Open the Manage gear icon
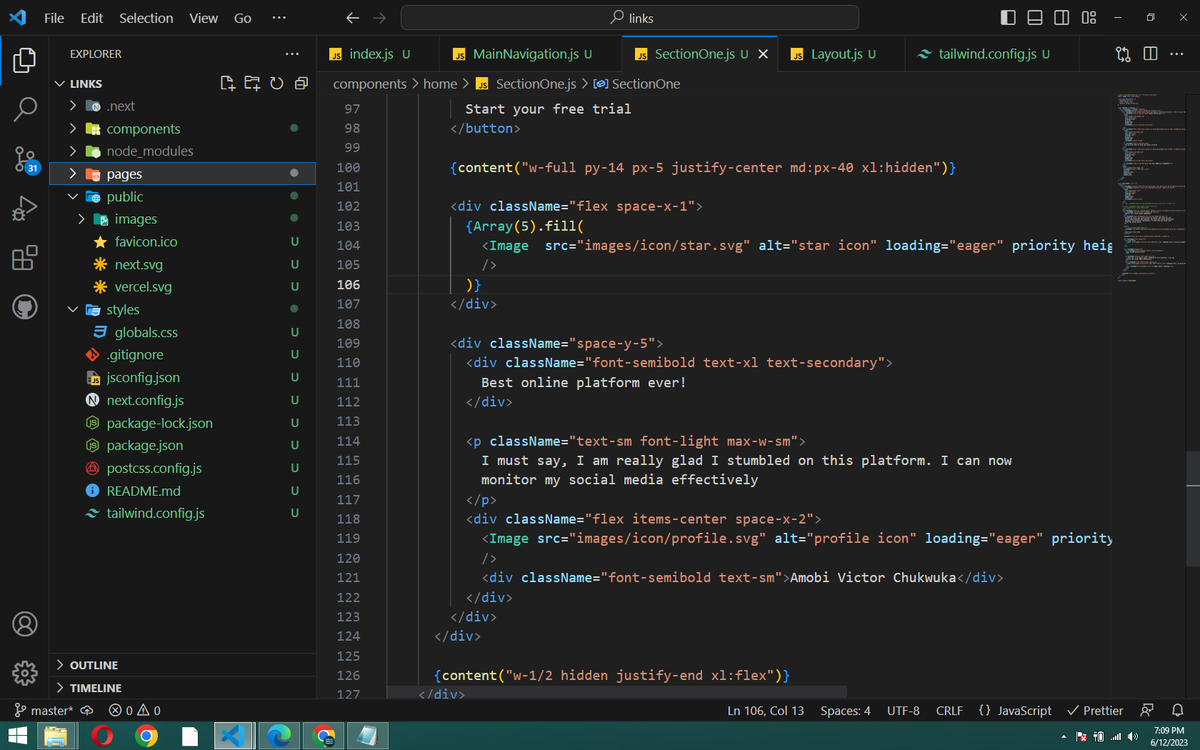This screenshot has width=1200, height=750. (x=25, y=672)
